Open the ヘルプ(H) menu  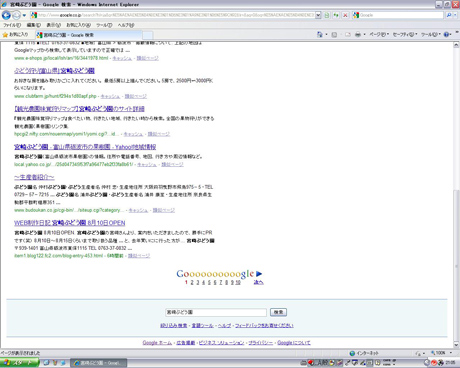click(126, 25)
